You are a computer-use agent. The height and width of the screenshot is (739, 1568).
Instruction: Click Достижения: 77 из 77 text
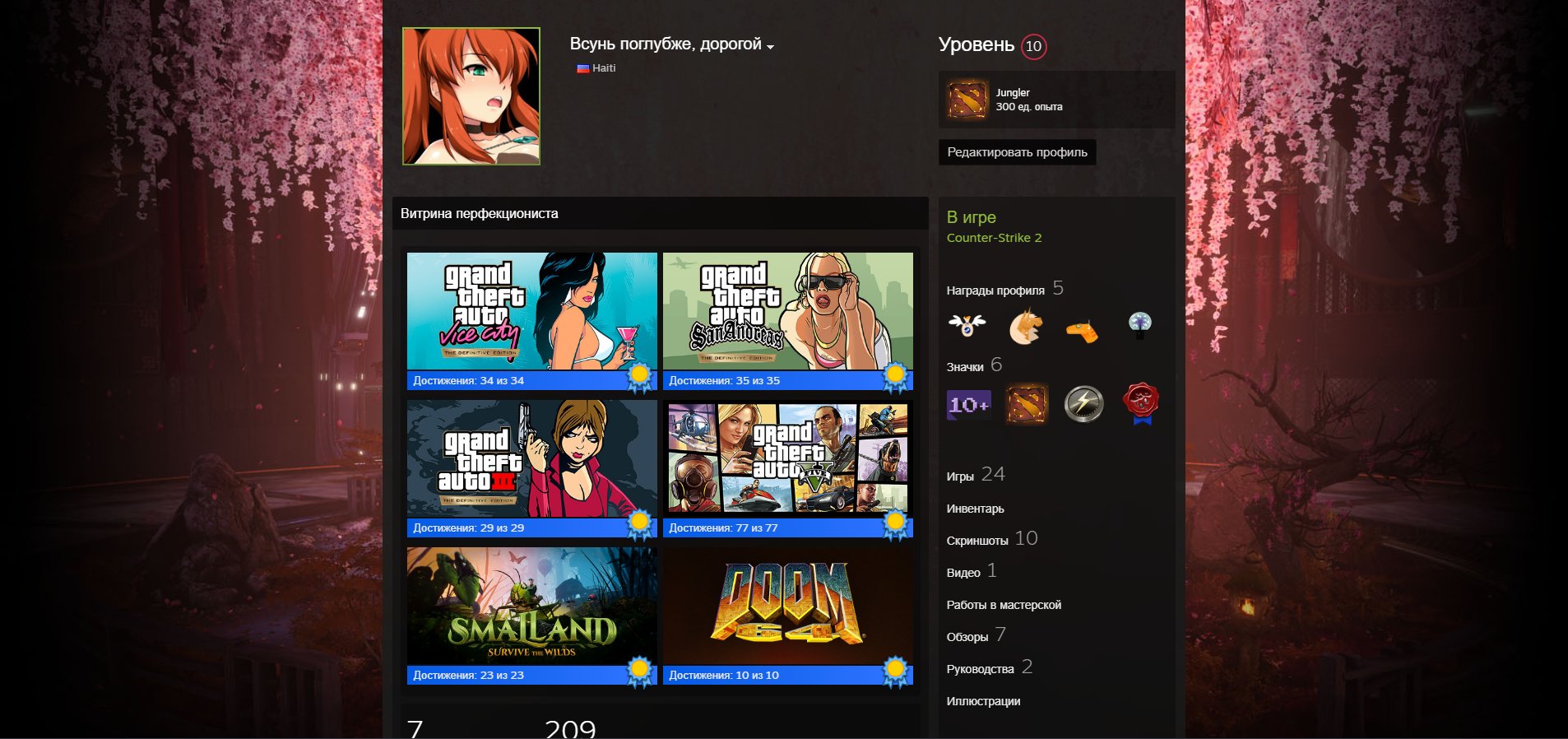pos(723,528)
